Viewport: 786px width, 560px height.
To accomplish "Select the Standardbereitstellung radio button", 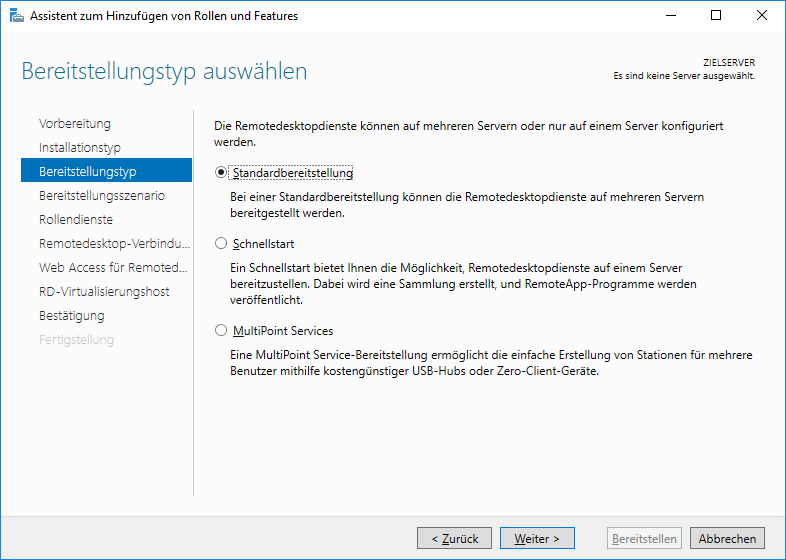I will click(221, 172).
